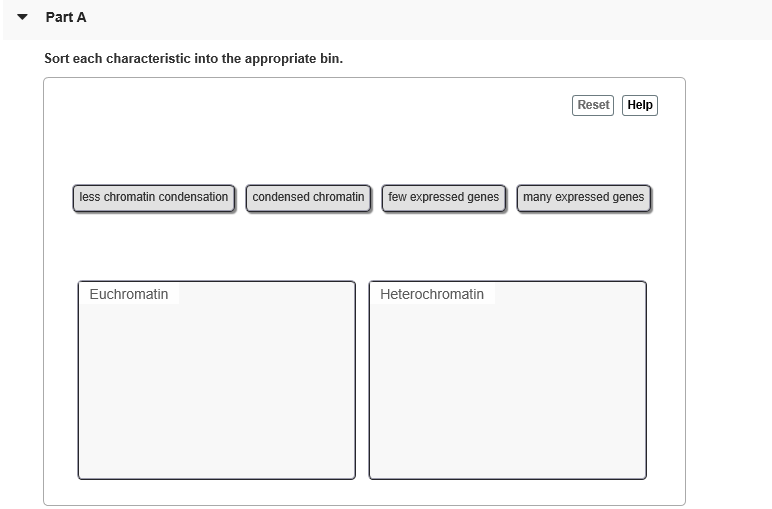Image resolution: width=772 pixels, height=509 pixels.
Task: Pick the 'many expressed genes' tile
Action: click(583, 198)
